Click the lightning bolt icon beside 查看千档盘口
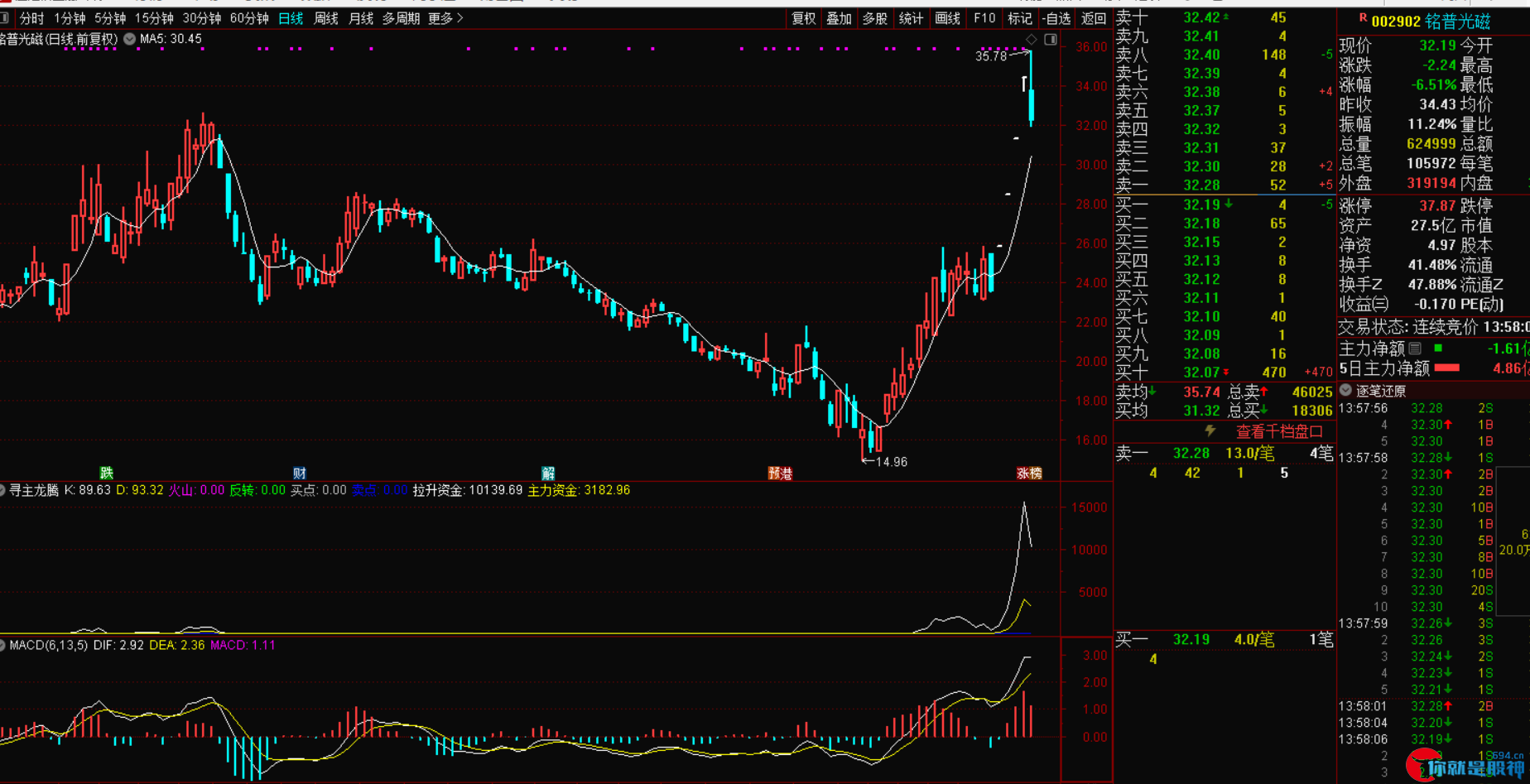Viewport: 1530px width, 784px height. [1210, 430]
